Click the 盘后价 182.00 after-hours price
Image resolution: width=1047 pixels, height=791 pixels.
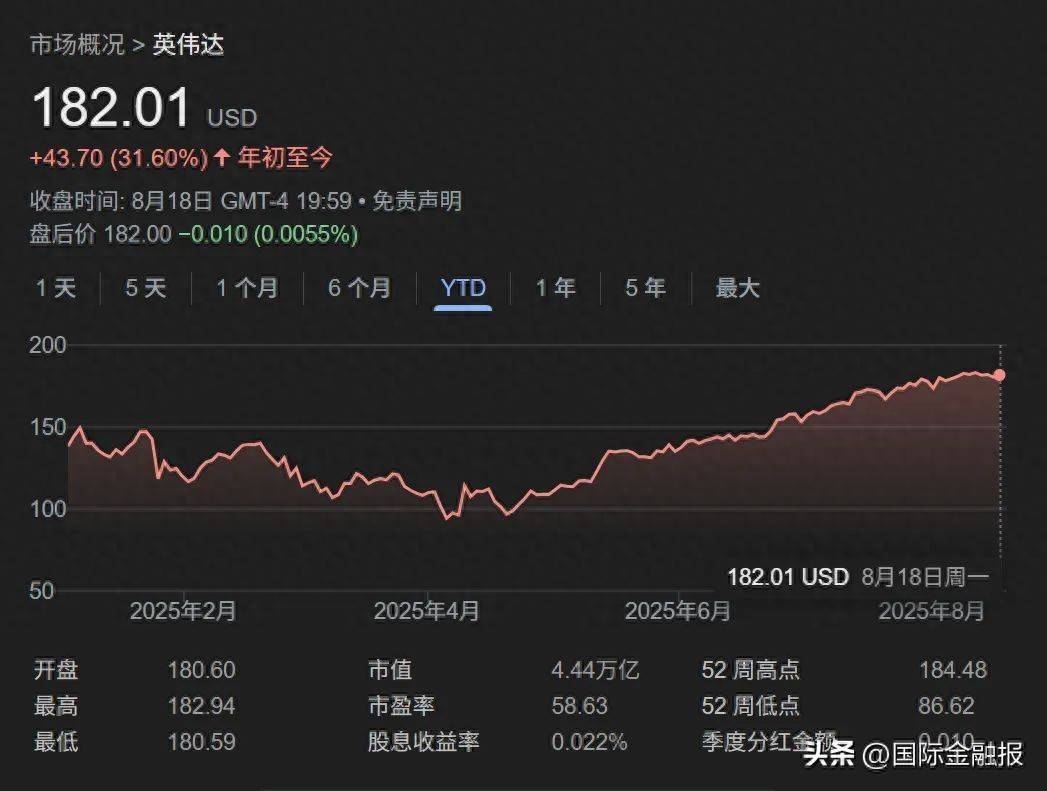101,234
